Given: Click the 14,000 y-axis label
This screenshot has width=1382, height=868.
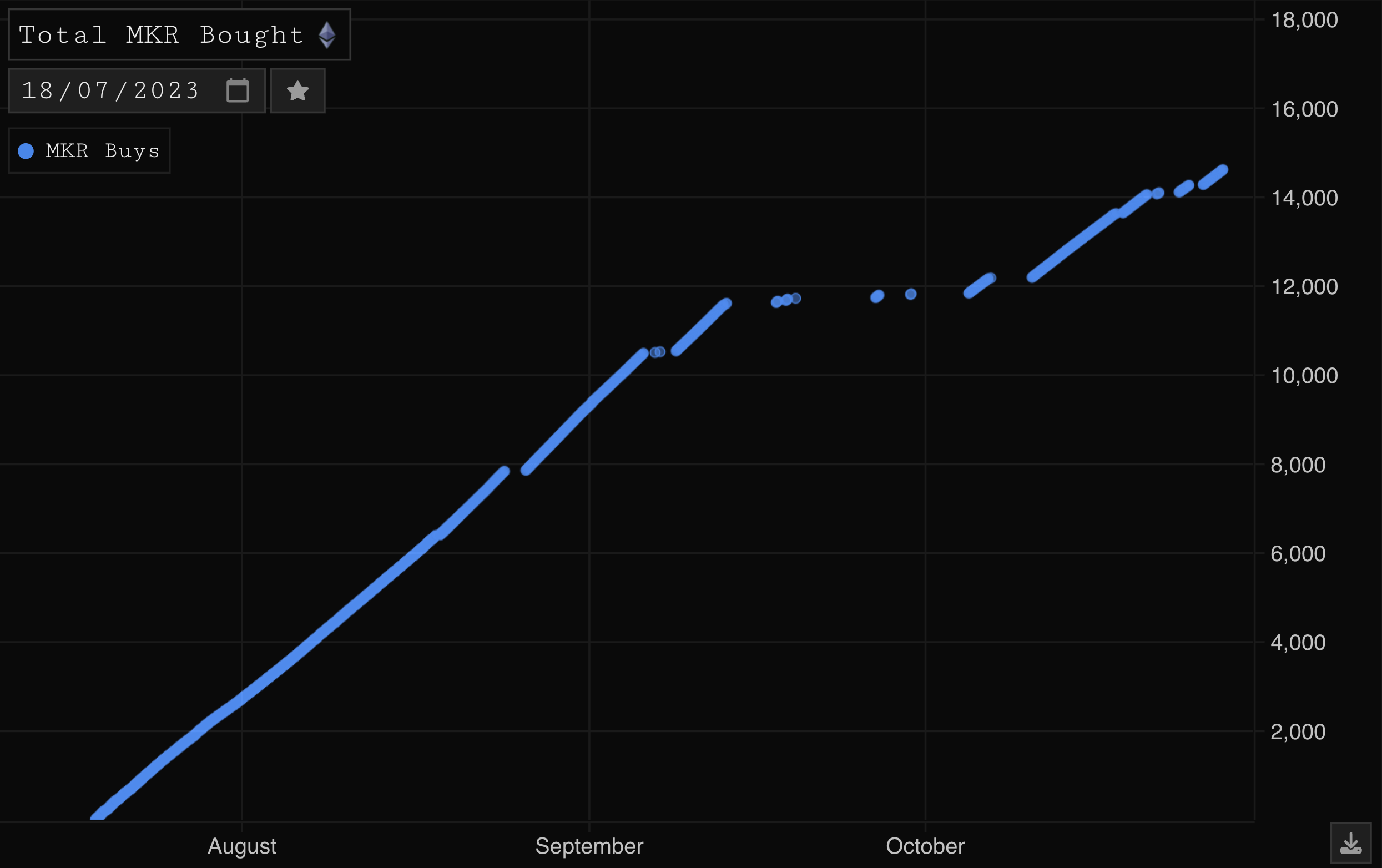Looking at the screenshot, I should coord(1304,198).
